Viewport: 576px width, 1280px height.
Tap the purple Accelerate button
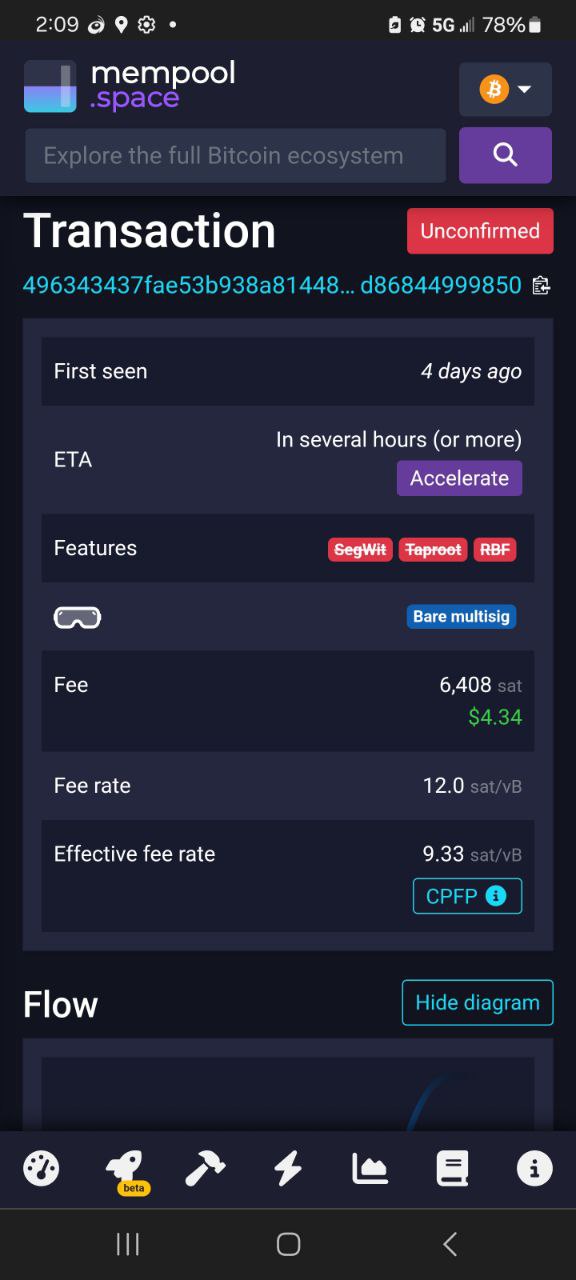pyautogui.click(x=459, y=478)
